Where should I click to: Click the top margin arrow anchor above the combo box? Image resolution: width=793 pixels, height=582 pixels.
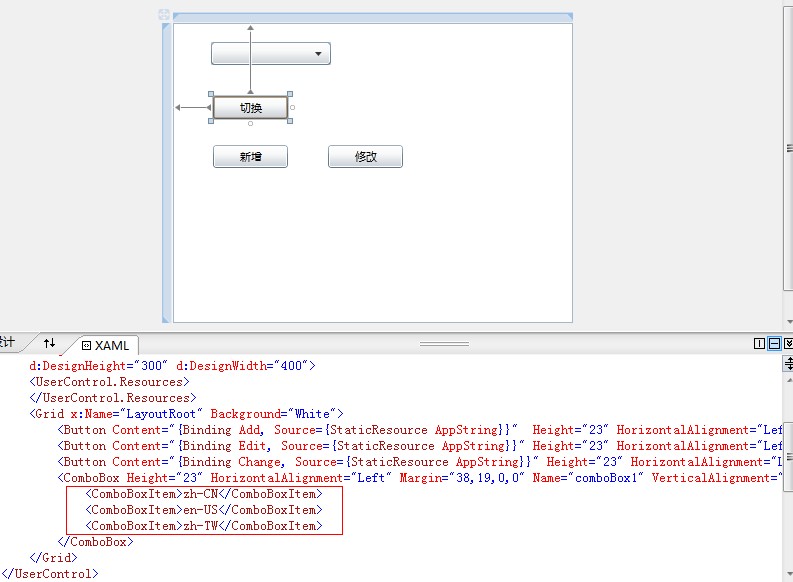click(250, 28)
